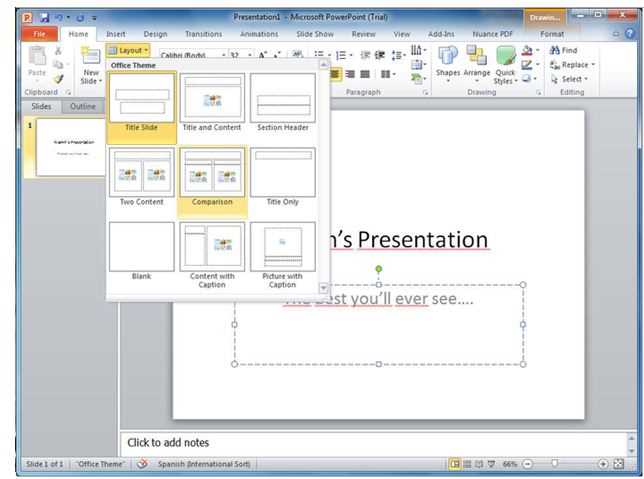Click the Format Painter brush icon
644x479 pixels.
pyautogui.click(x=58, y=79)
